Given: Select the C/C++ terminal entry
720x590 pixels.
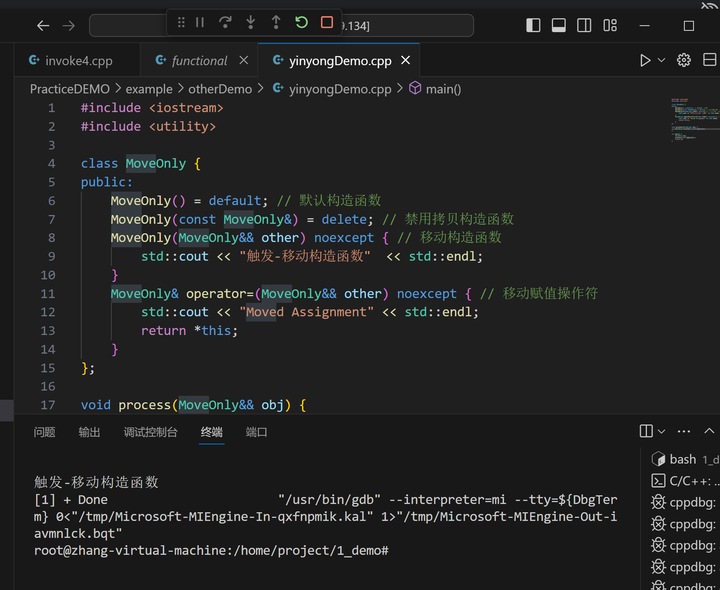Looking at the screenshot, I should (684, 481).
